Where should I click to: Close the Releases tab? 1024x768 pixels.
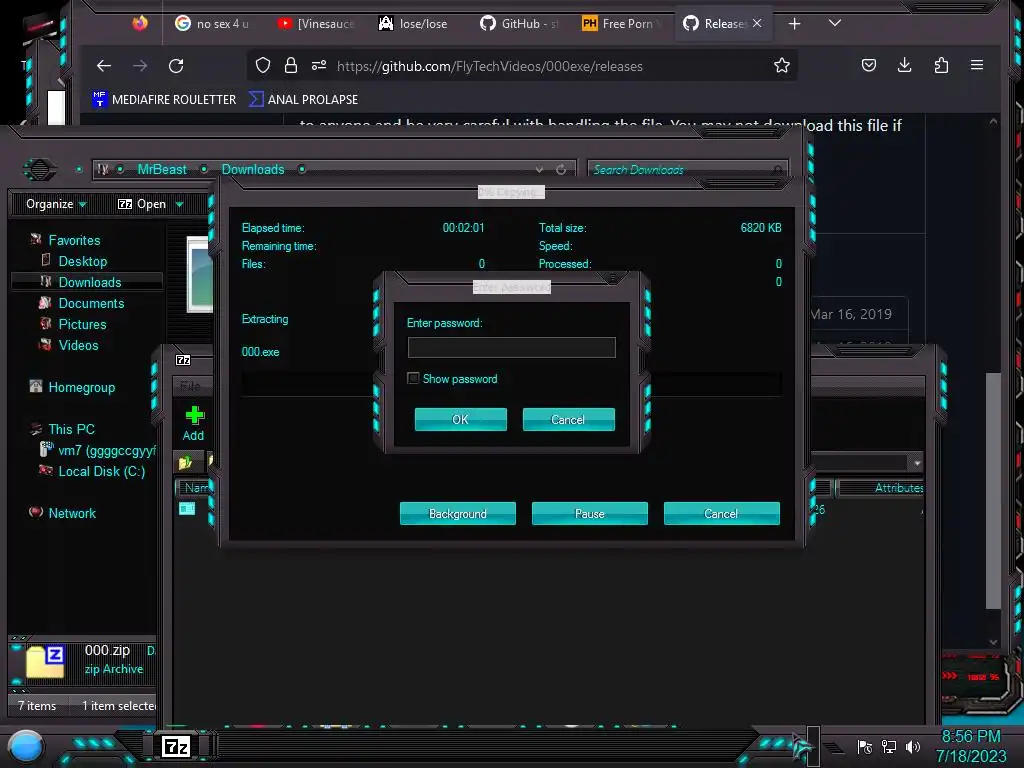(757, 24)
